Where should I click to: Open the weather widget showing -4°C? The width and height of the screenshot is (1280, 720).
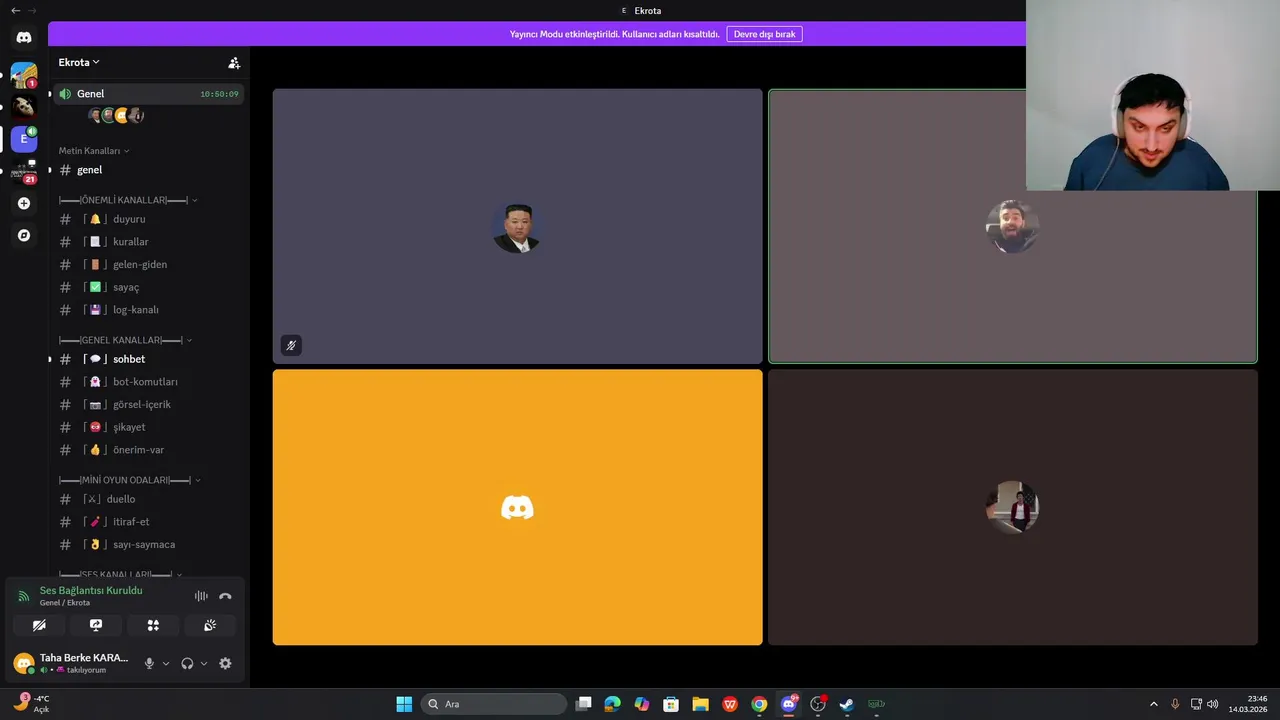tap(32, 704)
